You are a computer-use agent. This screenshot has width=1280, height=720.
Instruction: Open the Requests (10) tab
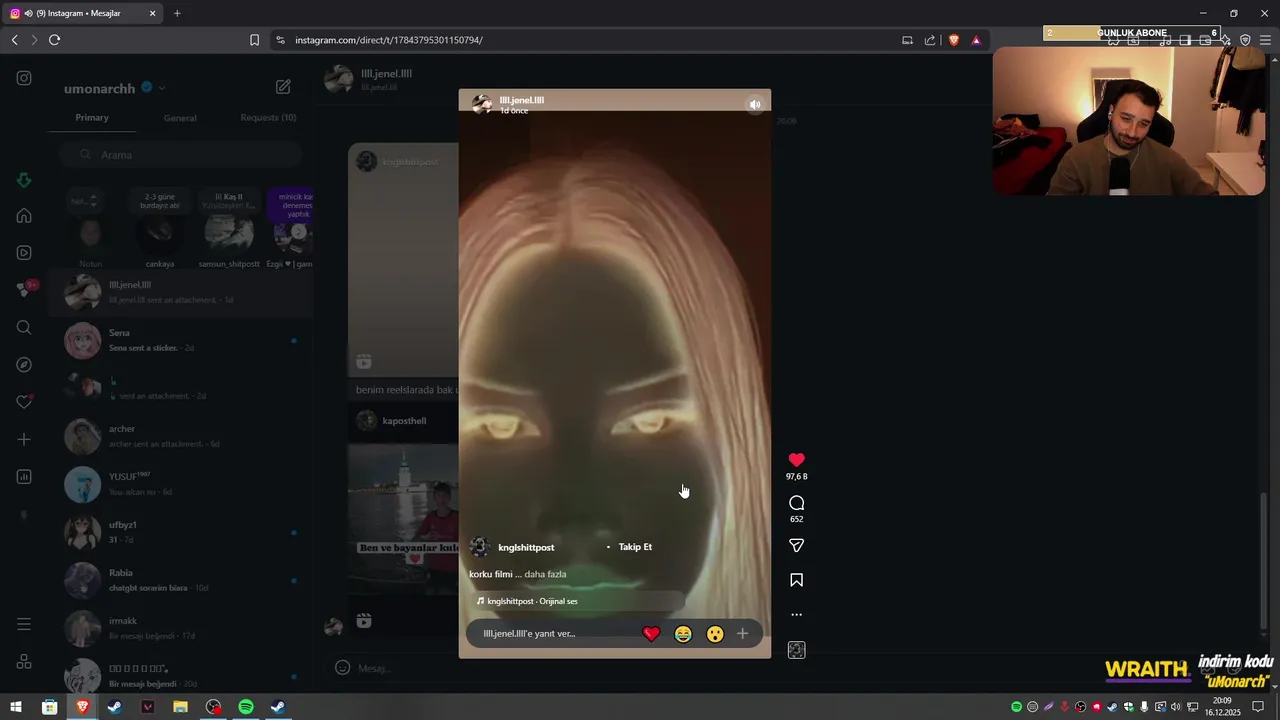point(268,118)
